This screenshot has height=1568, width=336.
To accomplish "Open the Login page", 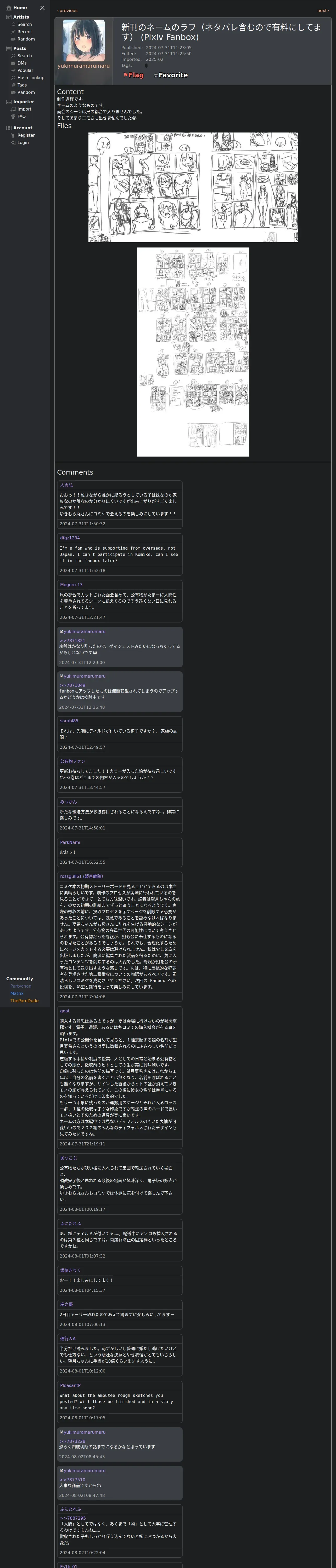I will 23,142.
